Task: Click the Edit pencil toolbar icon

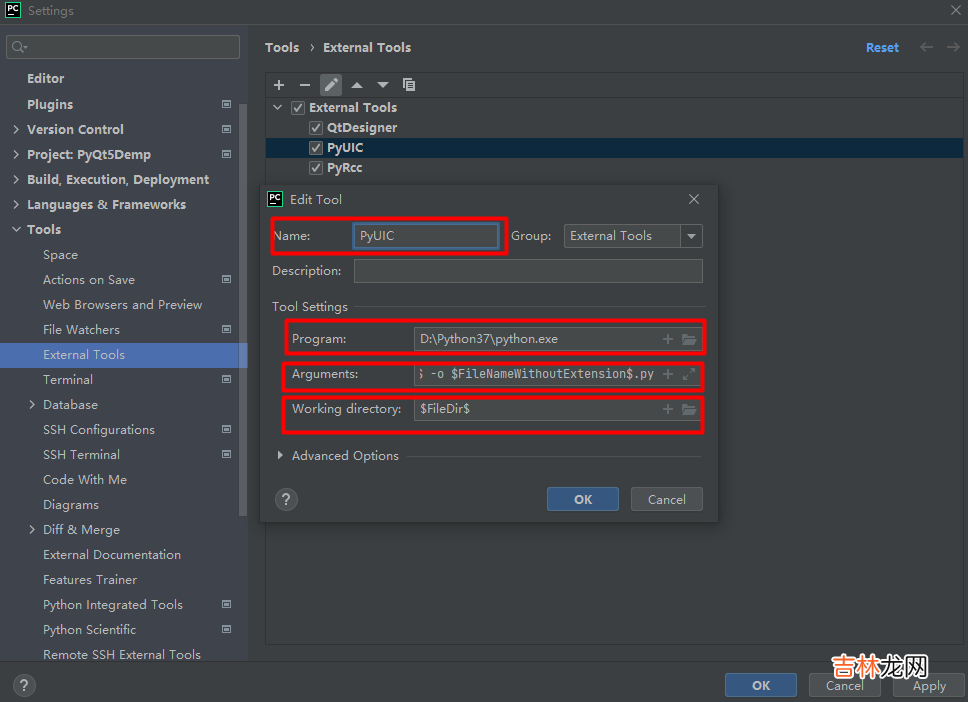Action: [331, 85]
